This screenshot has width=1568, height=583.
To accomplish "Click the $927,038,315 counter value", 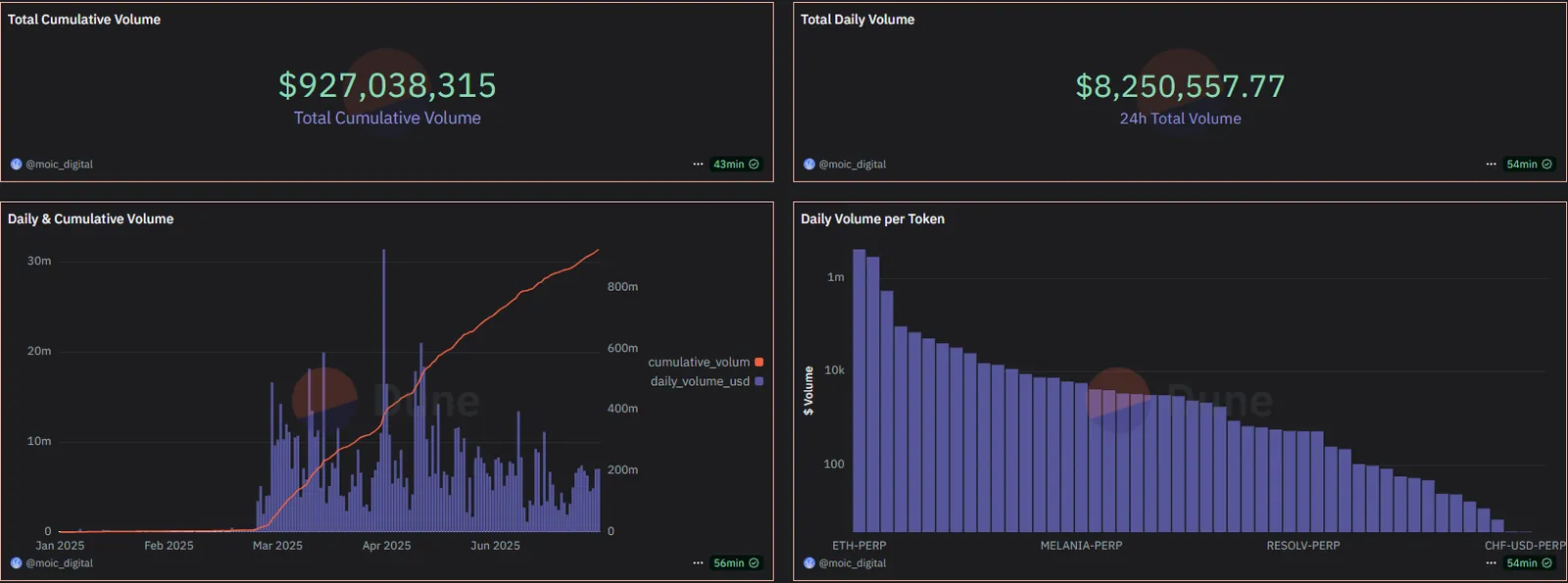I will (387, 85).
